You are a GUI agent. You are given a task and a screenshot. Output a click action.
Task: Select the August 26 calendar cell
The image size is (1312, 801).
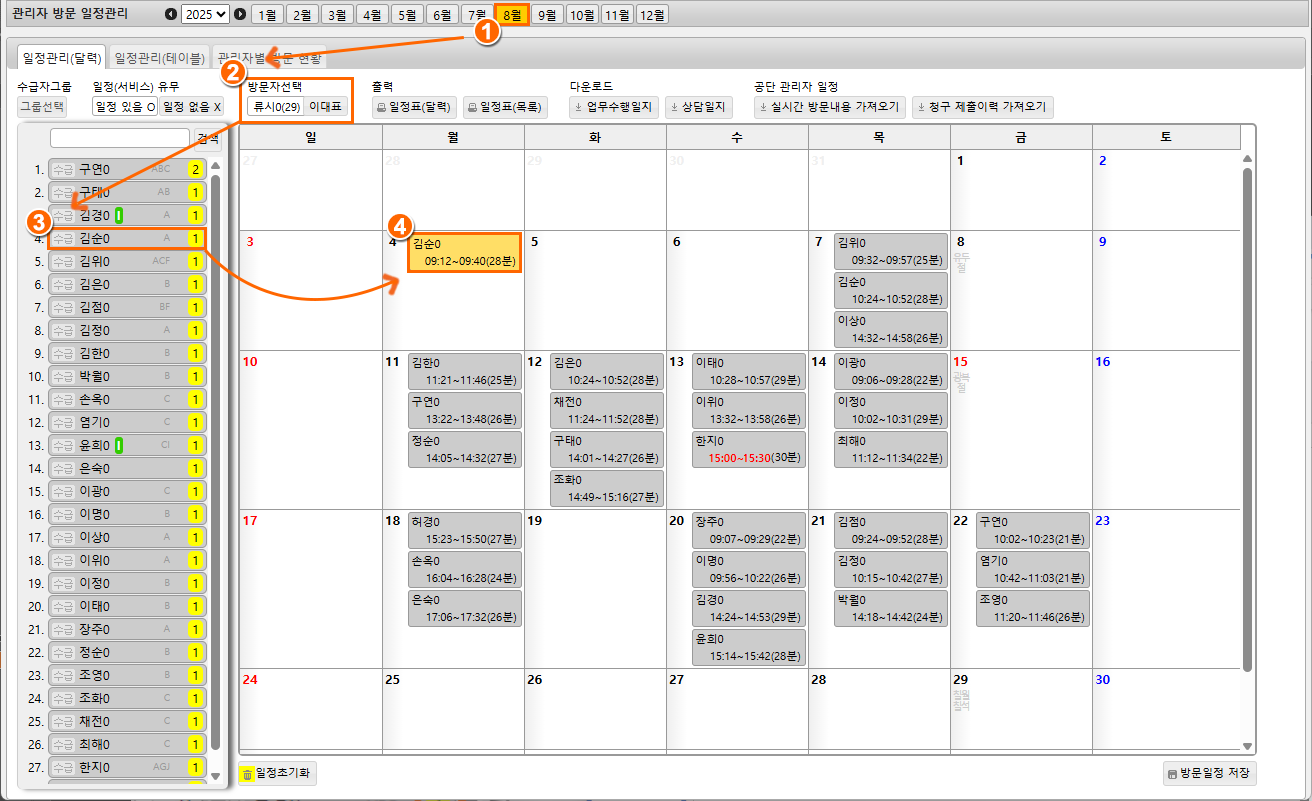pyautogui.click(x=595, y=710)
